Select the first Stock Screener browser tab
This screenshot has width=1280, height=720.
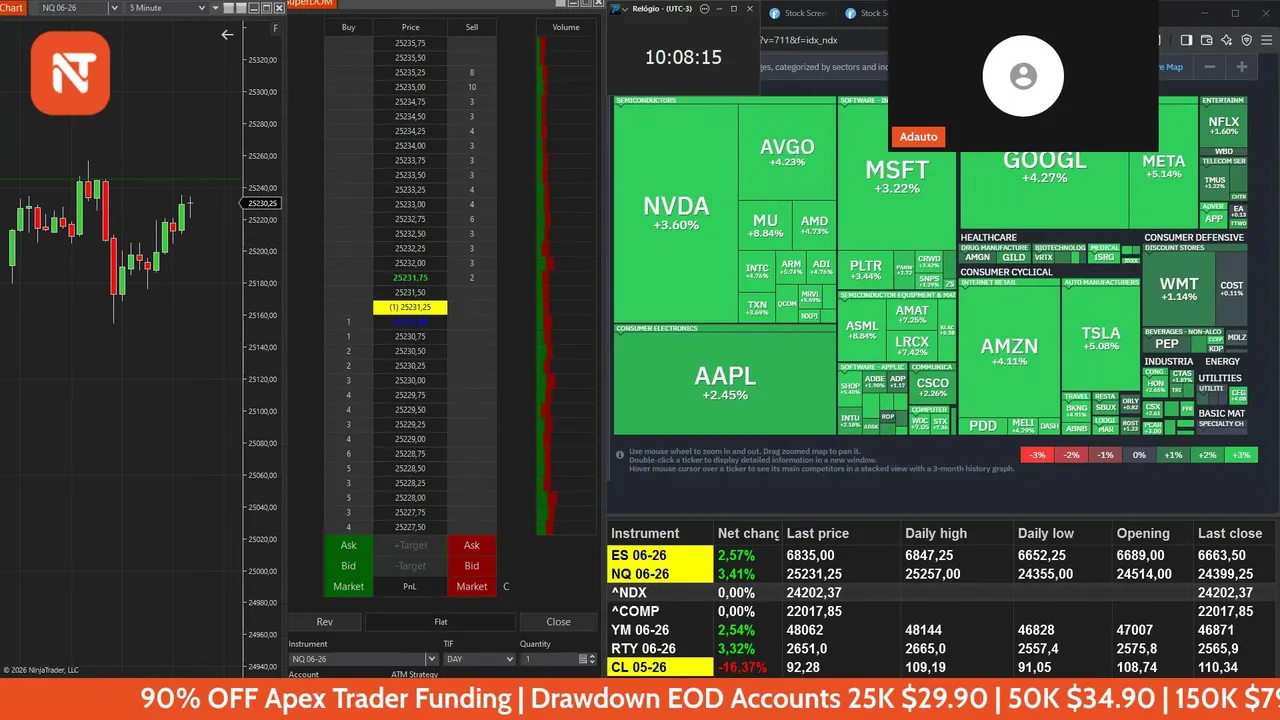coord(797,13)
